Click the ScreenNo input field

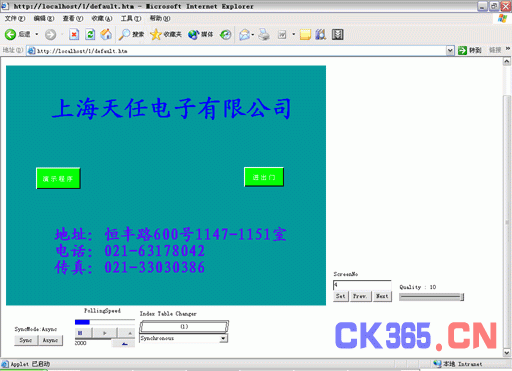[362, 285]
